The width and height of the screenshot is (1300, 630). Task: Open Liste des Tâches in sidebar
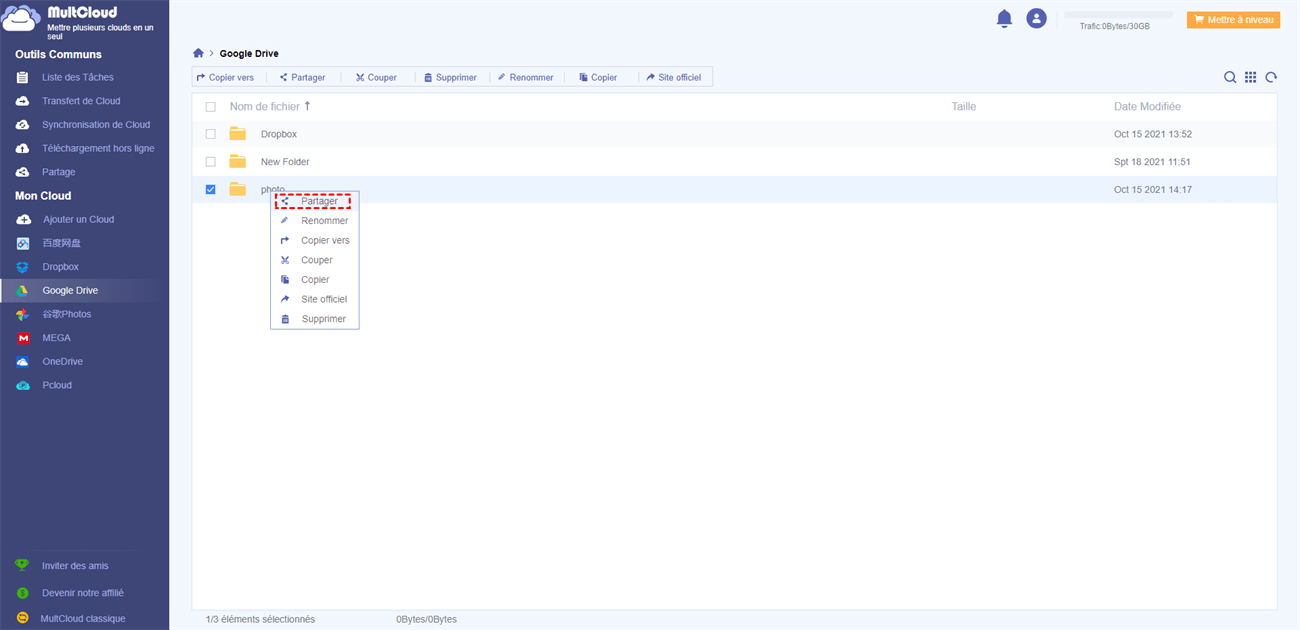tap(78, 77)
